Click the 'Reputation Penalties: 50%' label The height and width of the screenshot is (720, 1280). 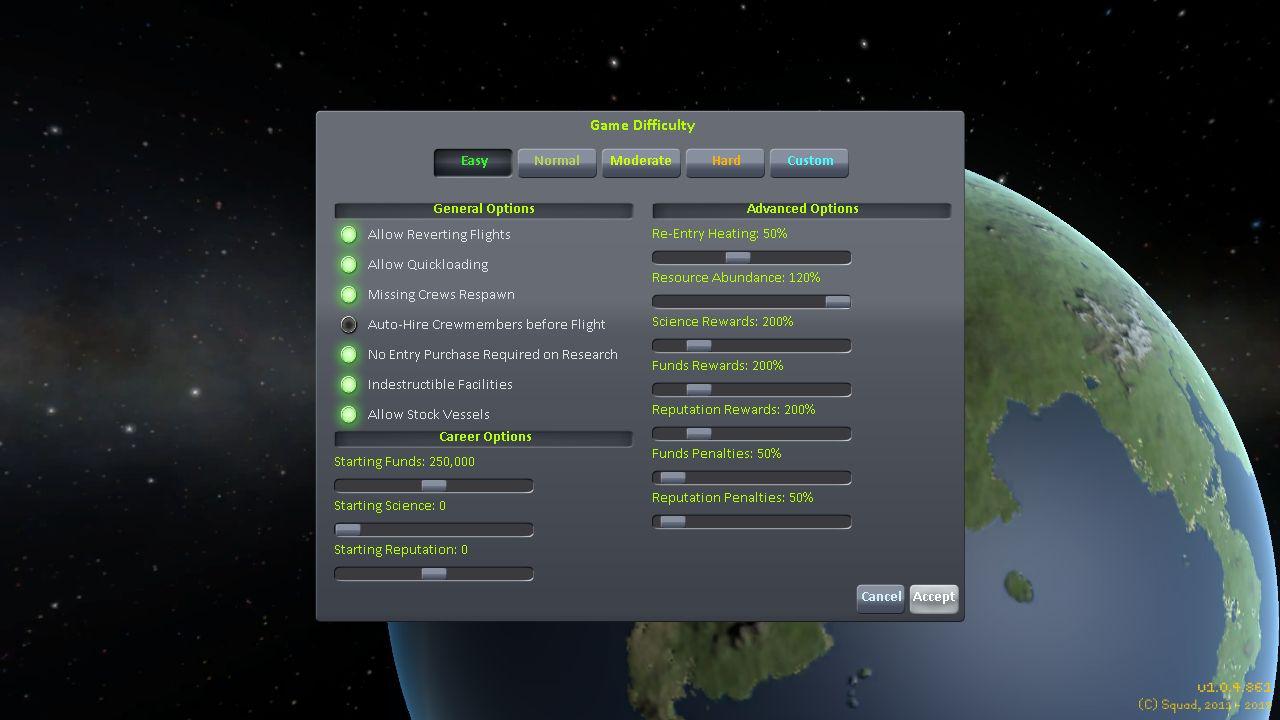coord(733,498)
